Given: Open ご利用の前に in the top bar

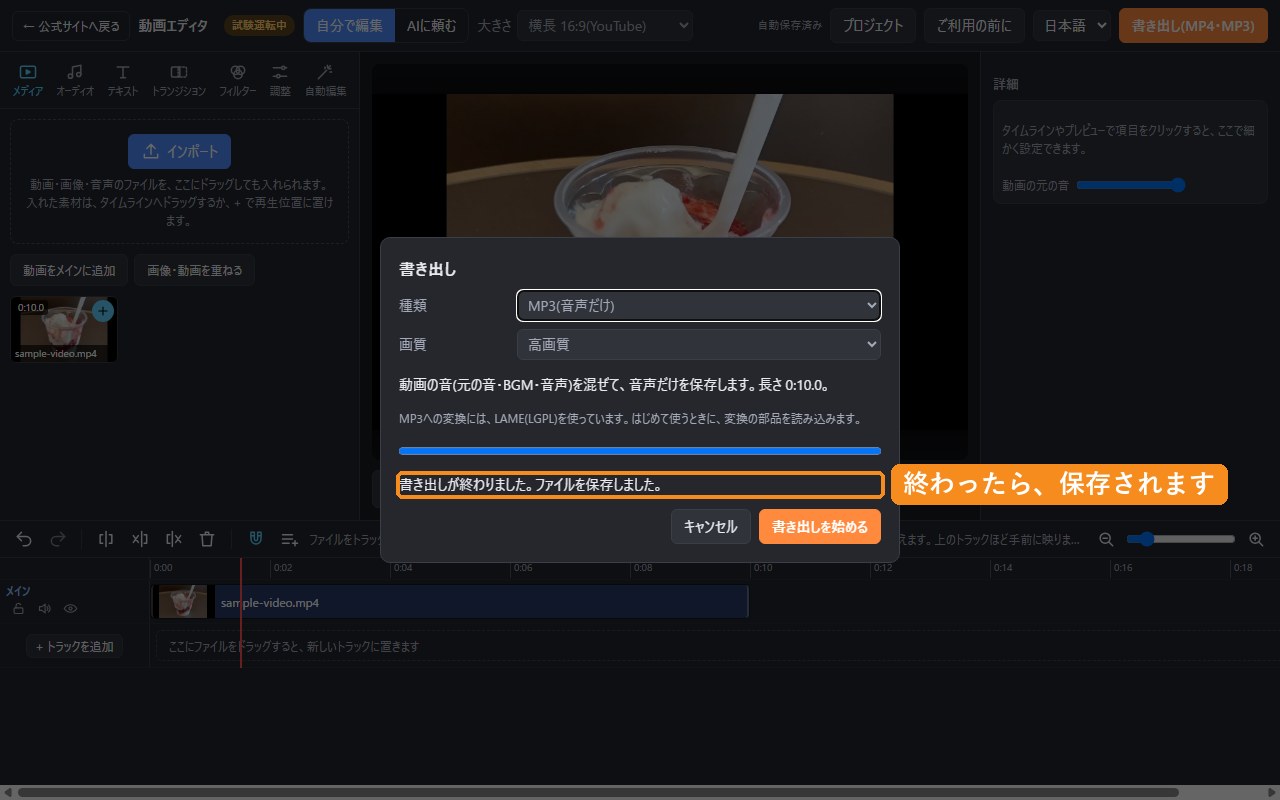Looking at the screenshot, I should [974, 26].
